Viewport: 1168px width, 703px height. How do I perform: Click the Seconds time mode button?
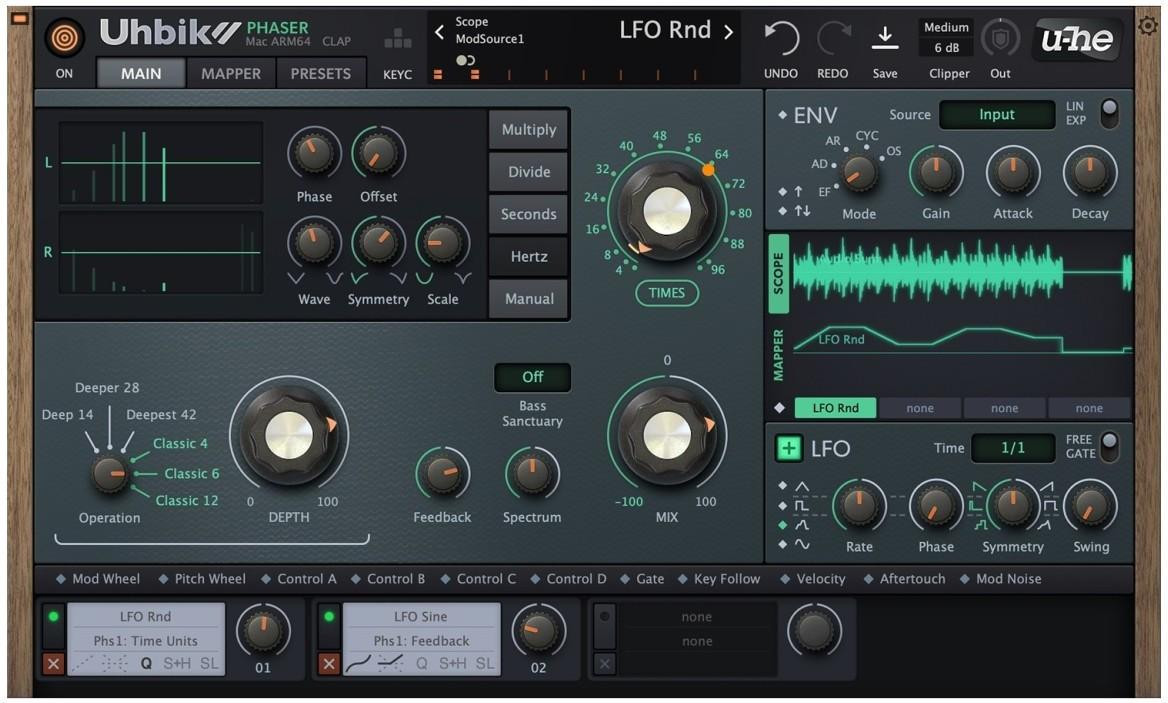529,214
